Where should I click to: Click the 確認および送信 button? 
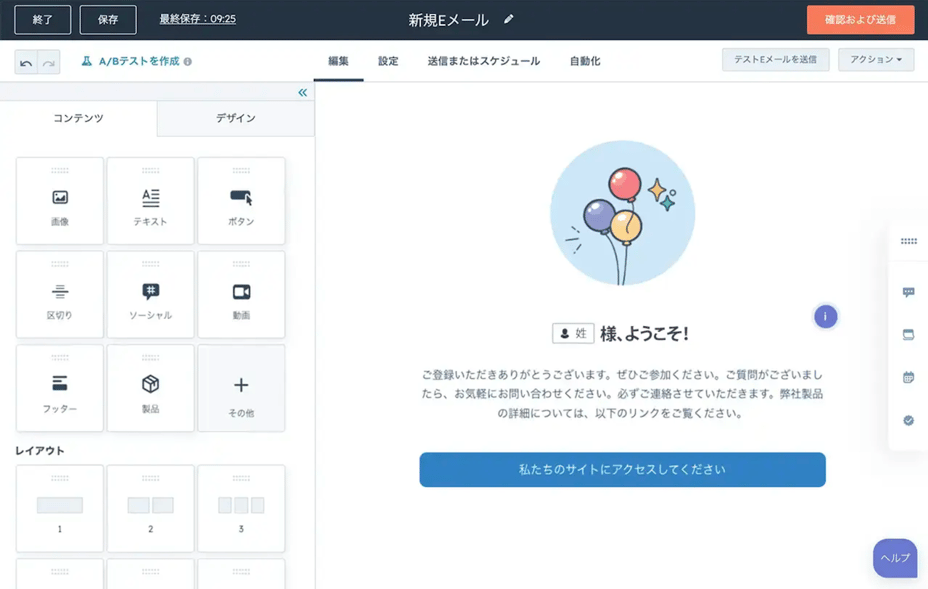[860, 18]
